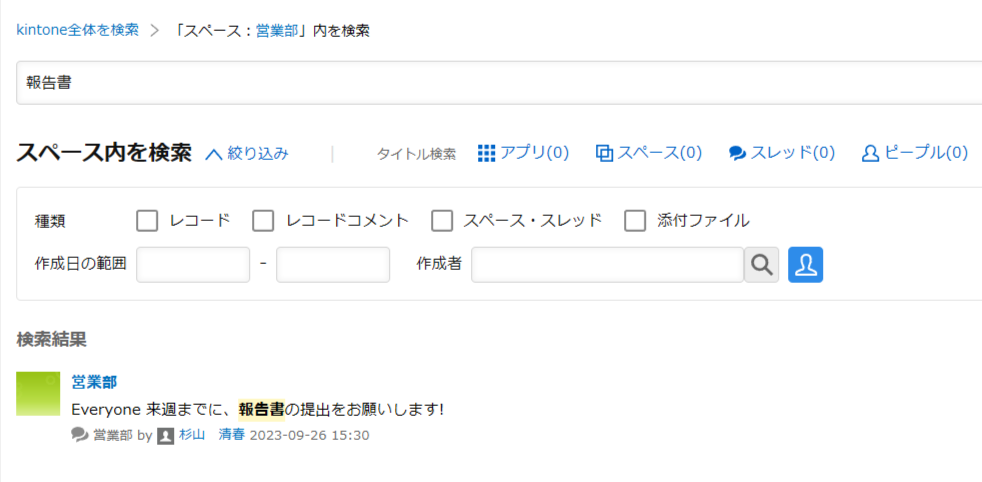Click the speech bubble icon beside スレッド(0)
The width and height of the screenshot is (982, 482).
(x=738, y=153)
